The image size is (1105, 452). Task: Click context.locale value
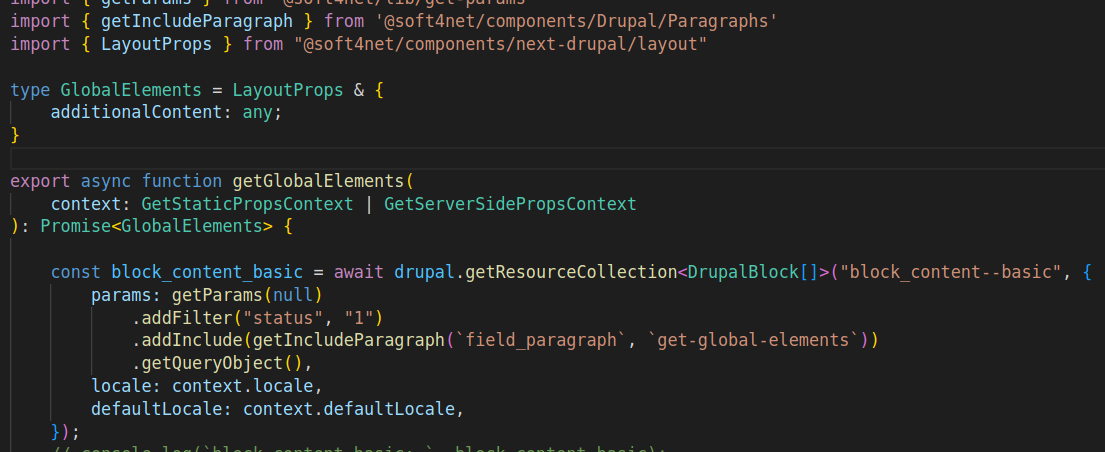pyautogui.click(x=242, y=386)
